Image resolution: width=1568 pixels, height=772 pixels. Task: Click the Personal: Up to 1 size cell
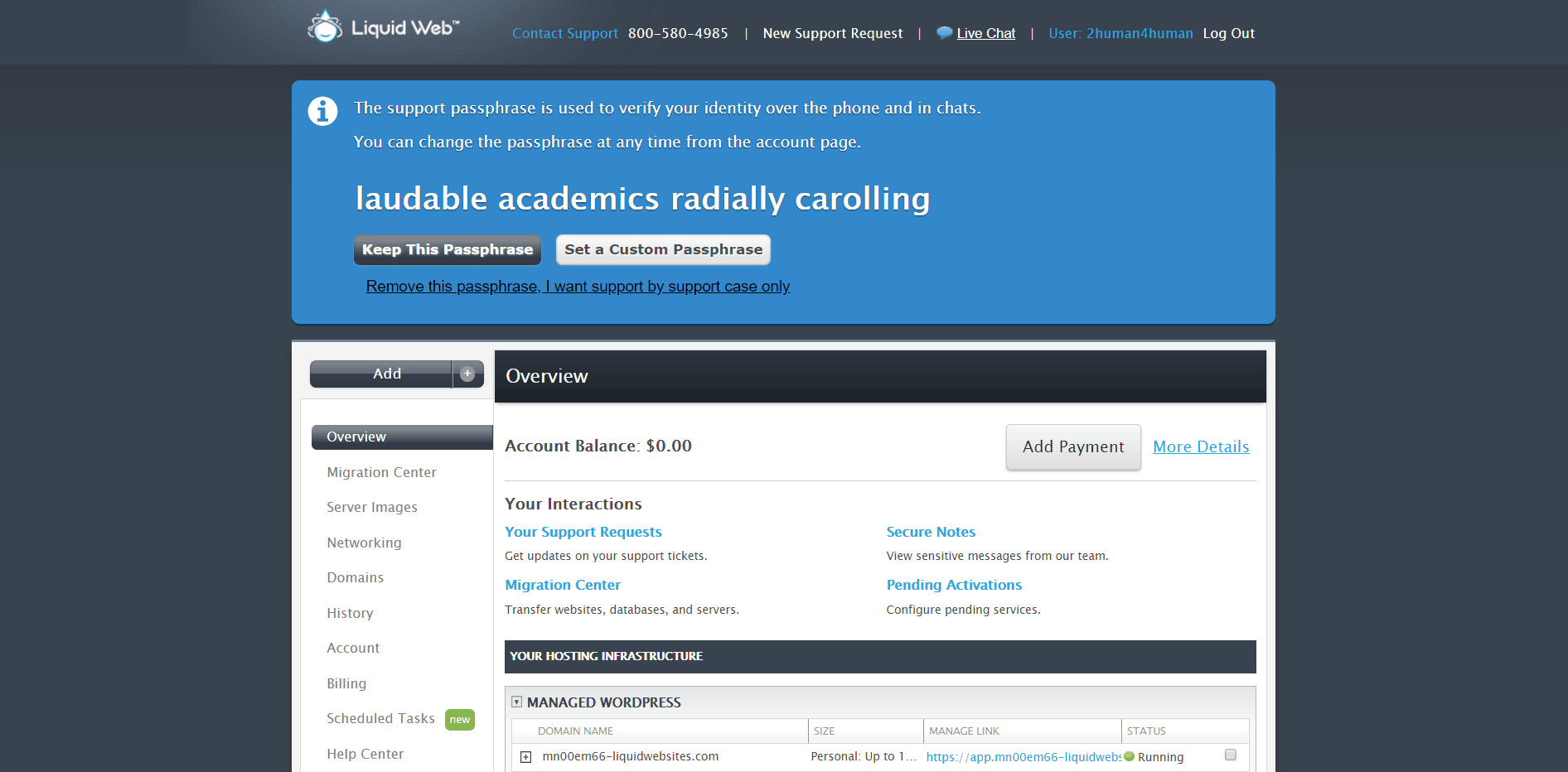tap(864, 756)
